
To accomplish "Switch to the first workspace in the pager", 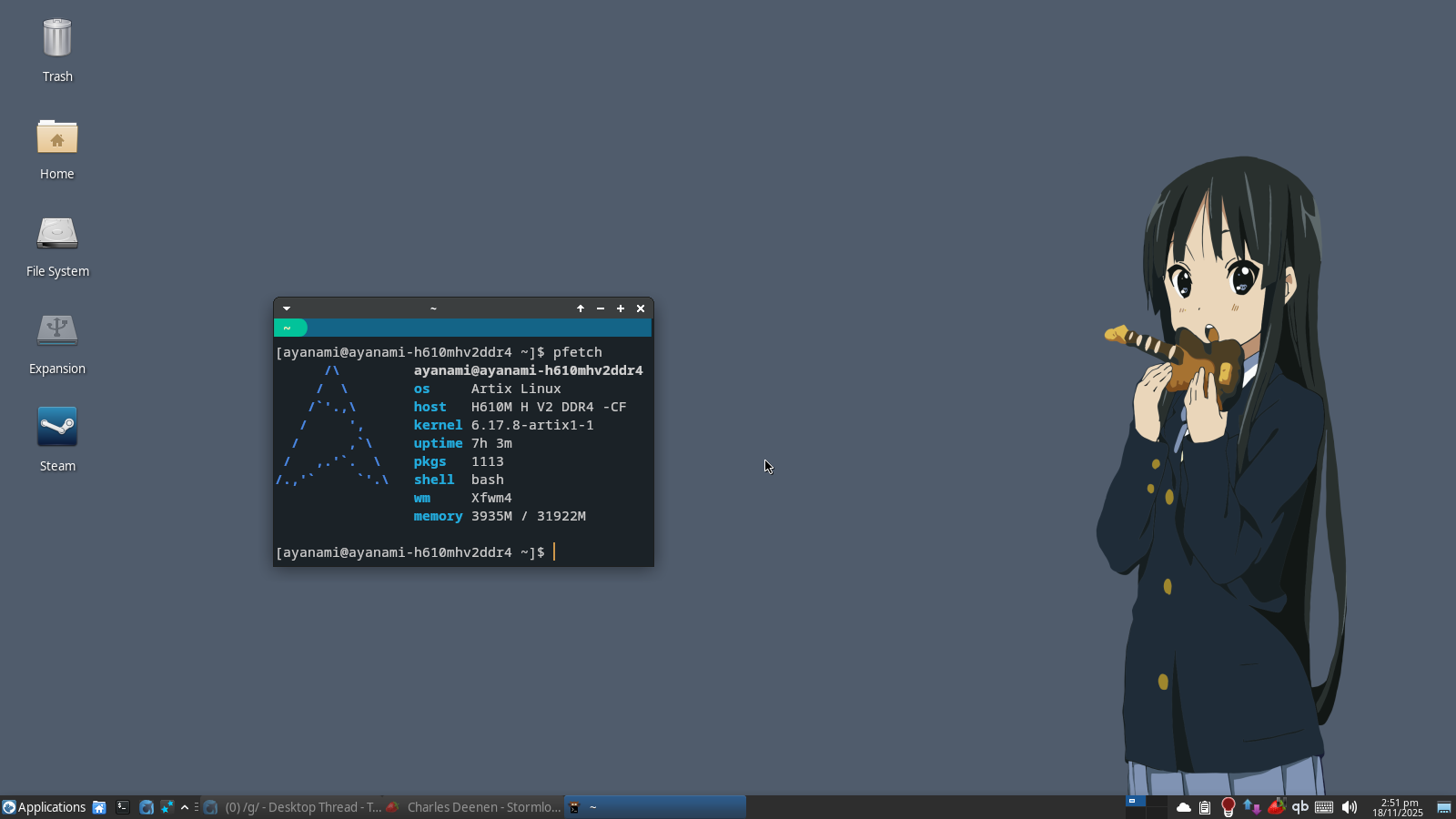I will 1136,802.
